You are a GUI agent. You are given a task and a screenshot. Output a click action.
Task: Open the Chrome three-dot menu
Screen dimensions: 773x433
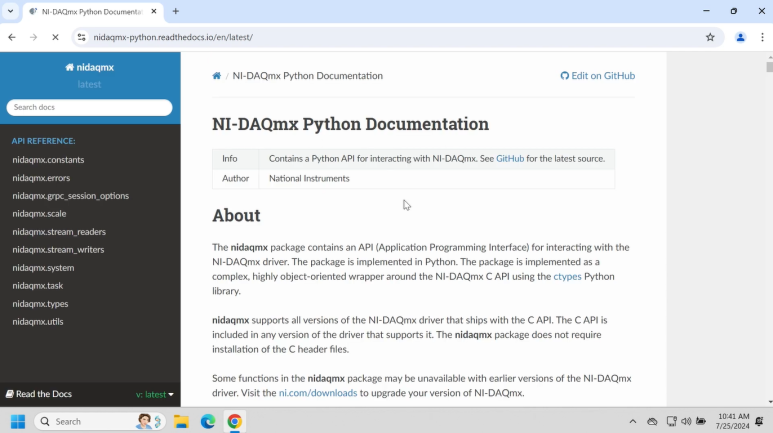pos(762,37)
